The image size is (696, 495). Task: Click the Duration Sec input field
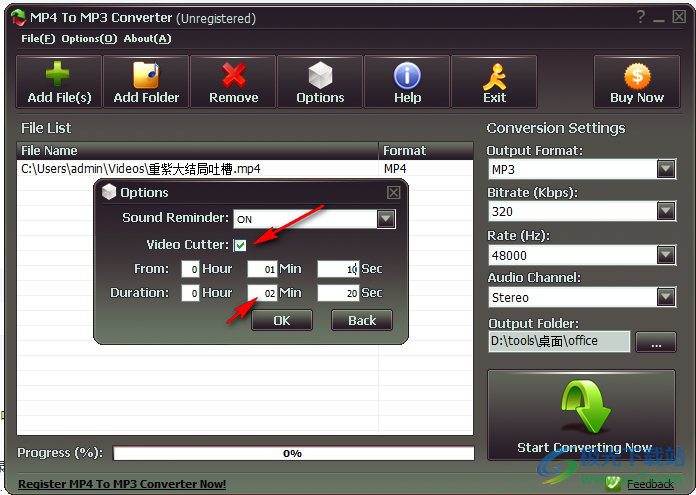338,293
